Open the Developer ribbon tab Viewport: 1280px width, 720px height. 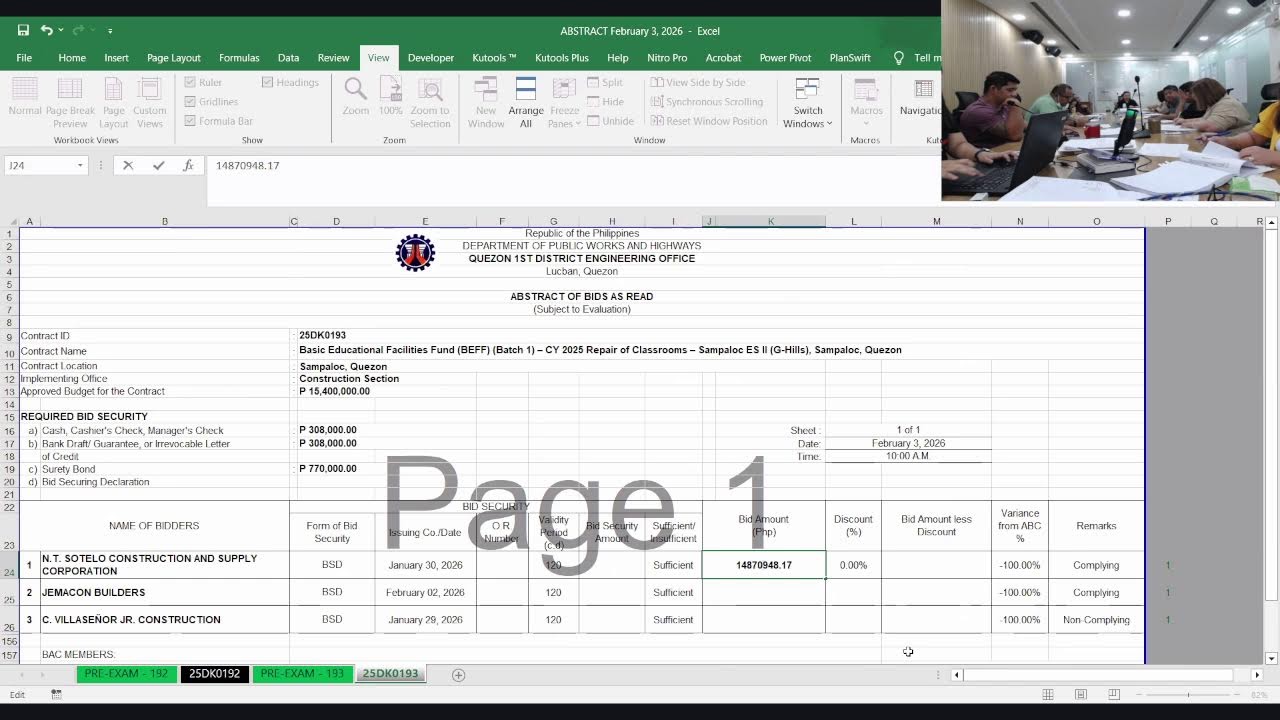click(431, 58)
